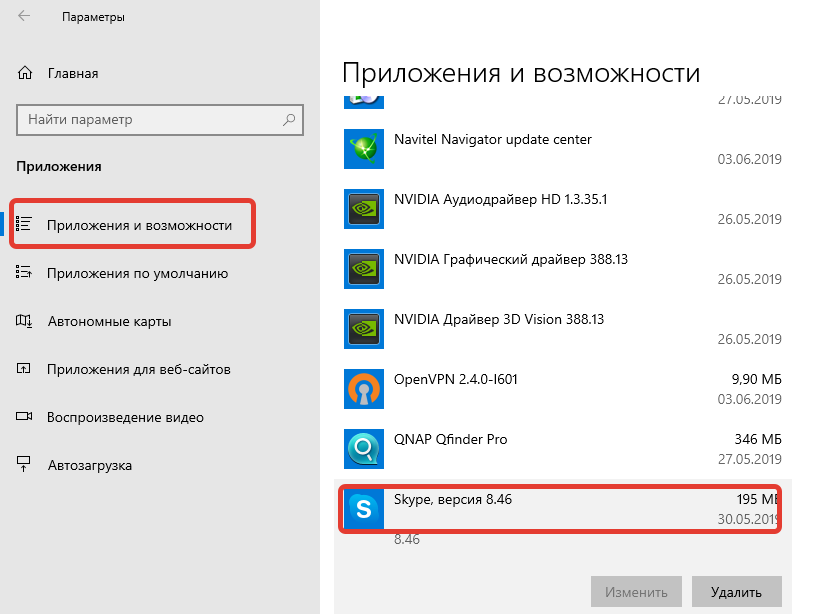Screen dimensions: 814x614
Task: Select Приложения и возможности list icon
Action: (x=23, y=224)
